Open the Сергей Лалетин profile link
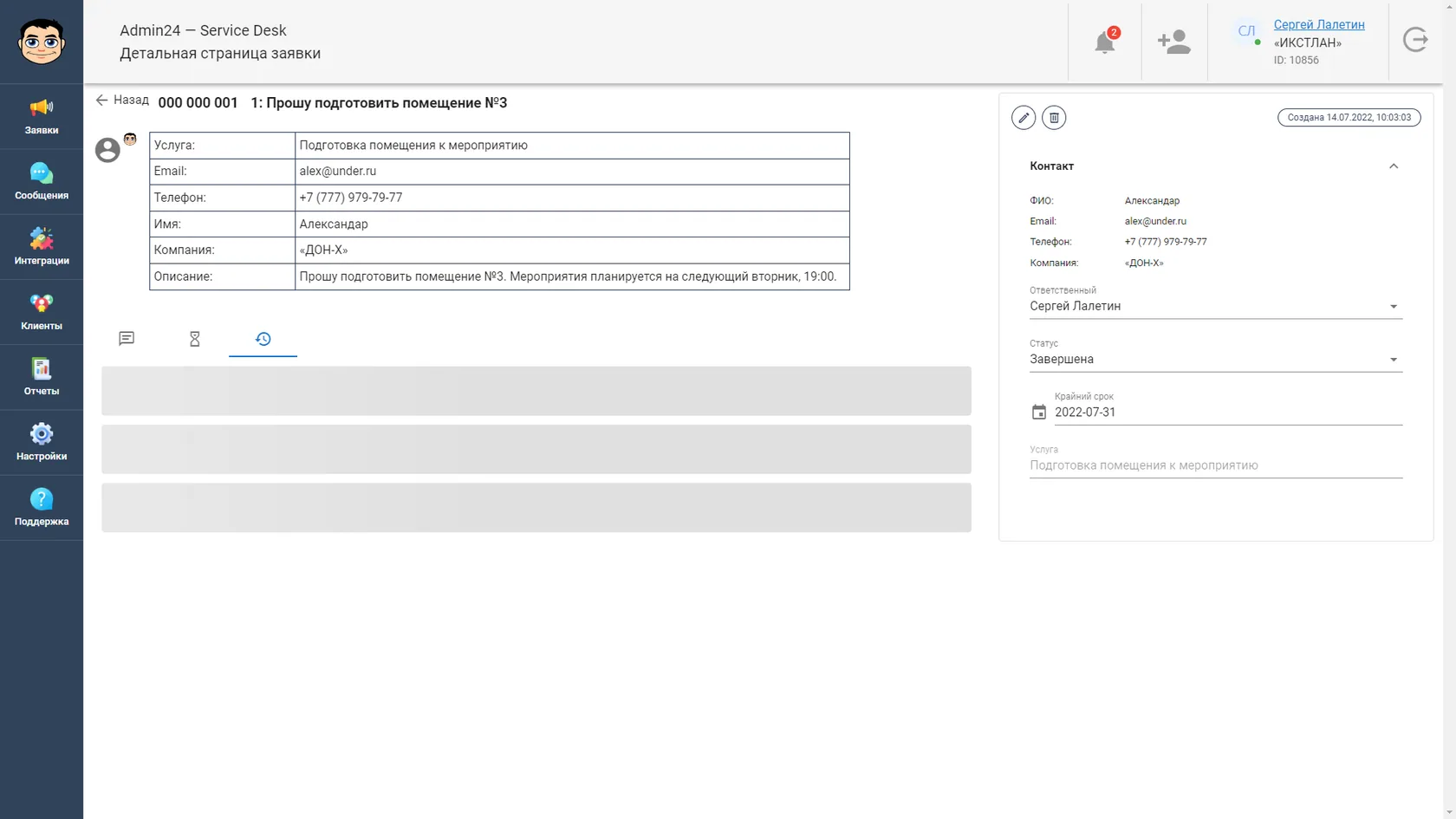This screenshot has width=1456, height=819. (1319, 24)
